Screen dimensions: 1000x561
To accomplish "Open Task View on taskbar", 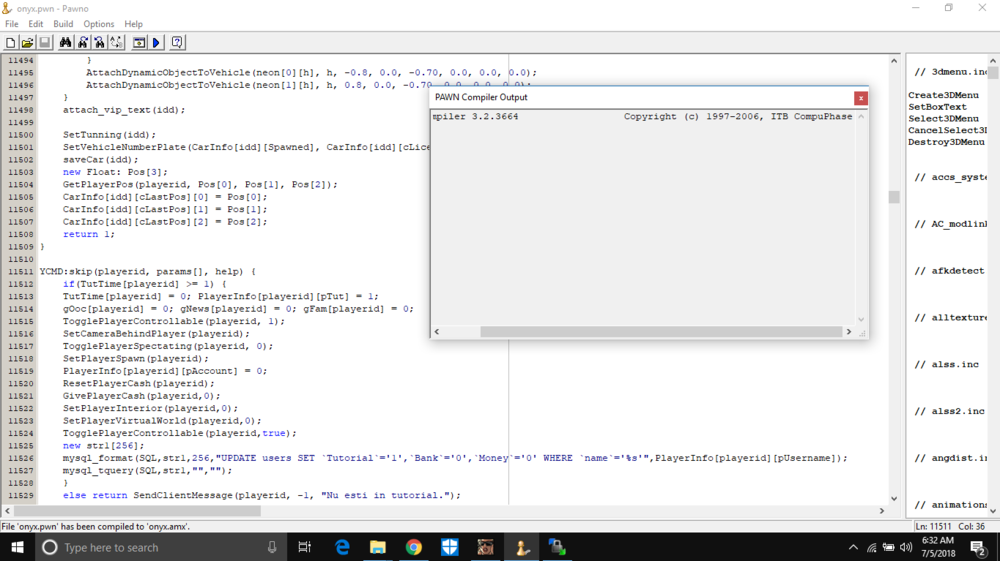I will [305, 547].
